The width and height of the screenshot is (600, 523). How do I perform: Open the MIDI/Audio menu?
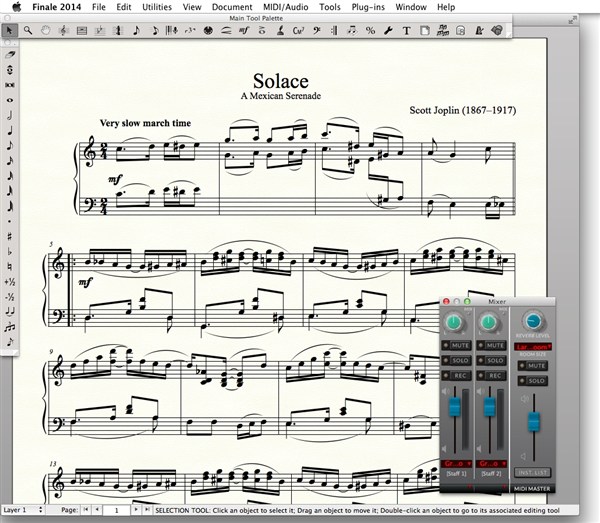point(285,7)
